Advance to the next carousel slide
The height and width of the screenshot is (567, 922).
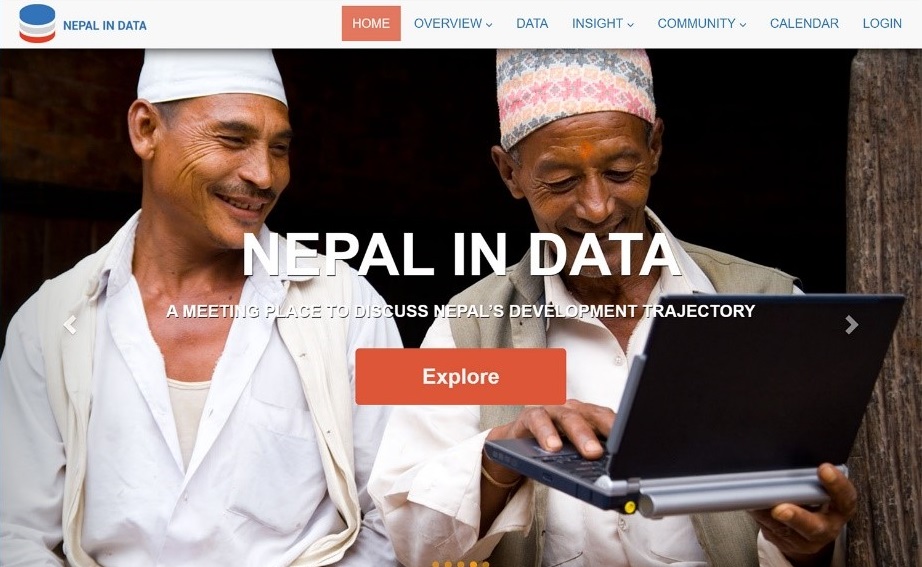pyautogui.click(x=851, y=324)
